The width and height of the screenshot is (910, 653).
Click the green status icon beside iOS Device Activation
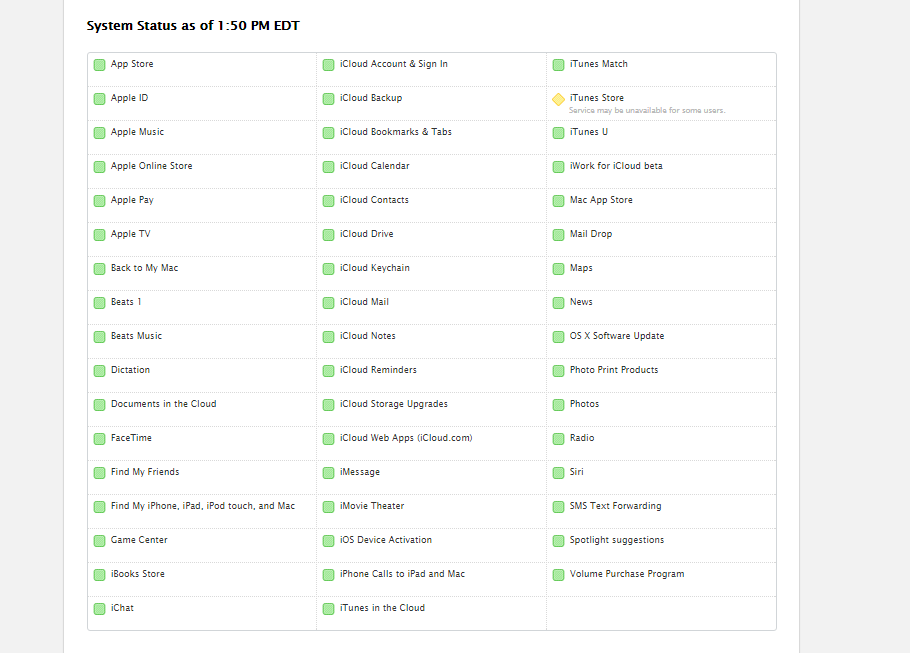click(x=328, y=540)
